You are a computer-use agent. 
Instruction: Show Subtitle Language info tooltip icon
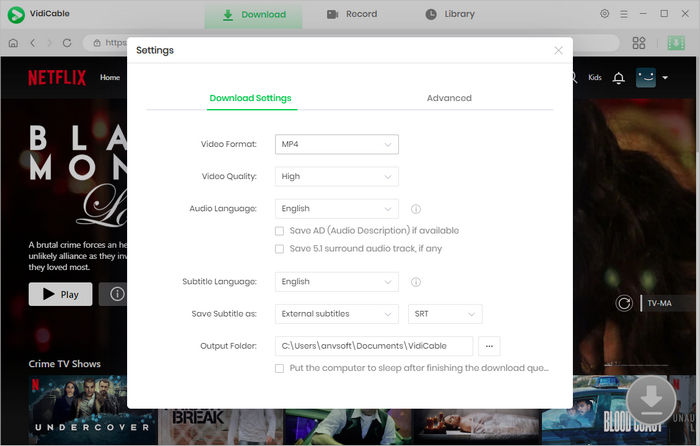tap(416, 282)
